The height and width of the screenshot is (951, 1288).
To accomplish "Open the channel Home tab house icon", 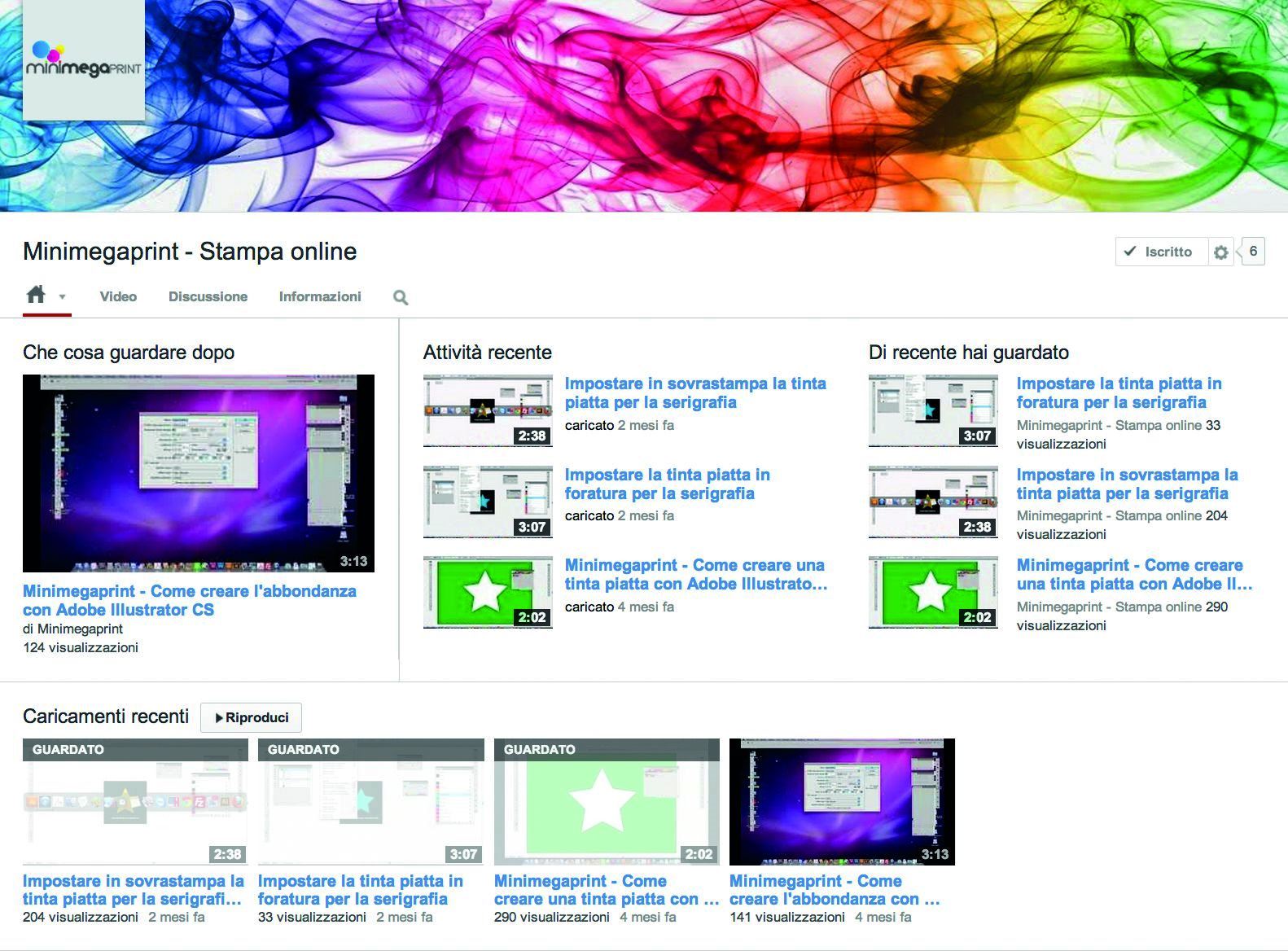I will (36, 295).
